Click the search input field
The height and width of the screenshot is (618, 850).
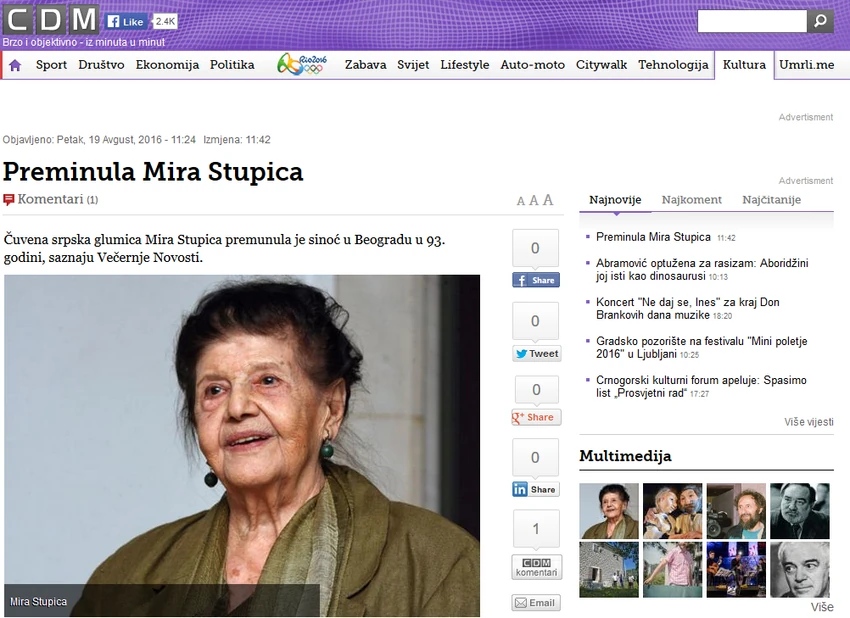point(751,21)
